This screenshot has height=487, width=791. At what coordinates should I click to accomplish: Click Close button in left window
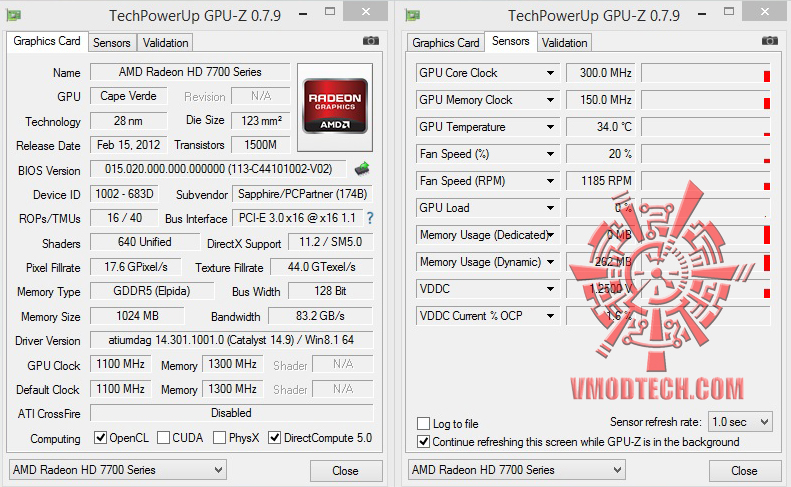pyautogui.click(x=346, y=471)
